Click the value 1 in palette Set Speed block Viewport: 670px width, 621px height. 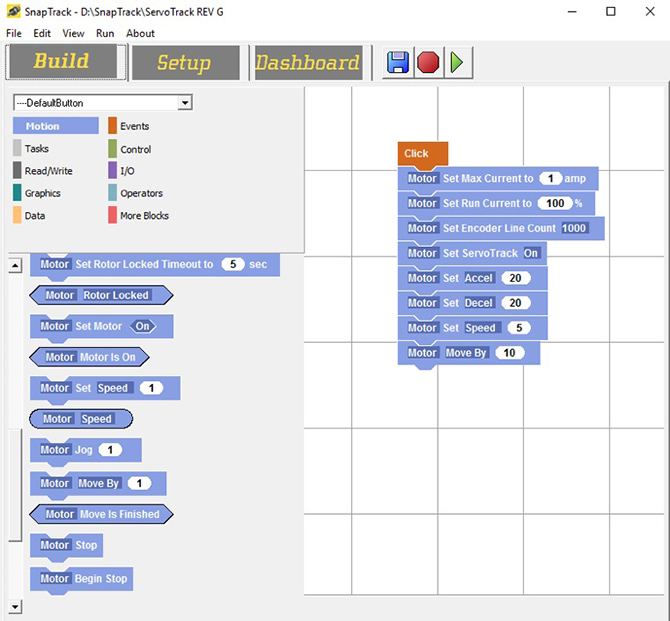click(151, 388)
